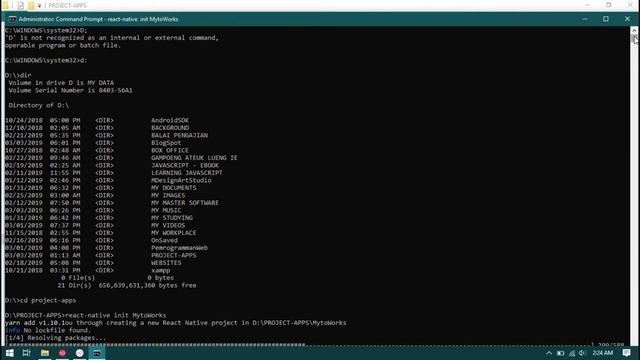This screenshot has height=360, width=640.
Task: Click the MY MASTER SOFTWARE entry
Action: click(185, 202)
